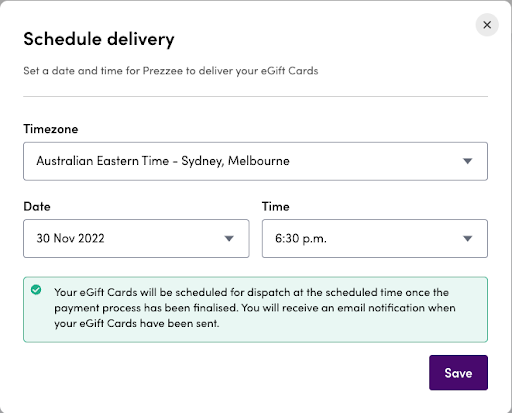The image size is (512, 413).
Task: Click the divider line under the subtitle
Action: click(255, 97)
